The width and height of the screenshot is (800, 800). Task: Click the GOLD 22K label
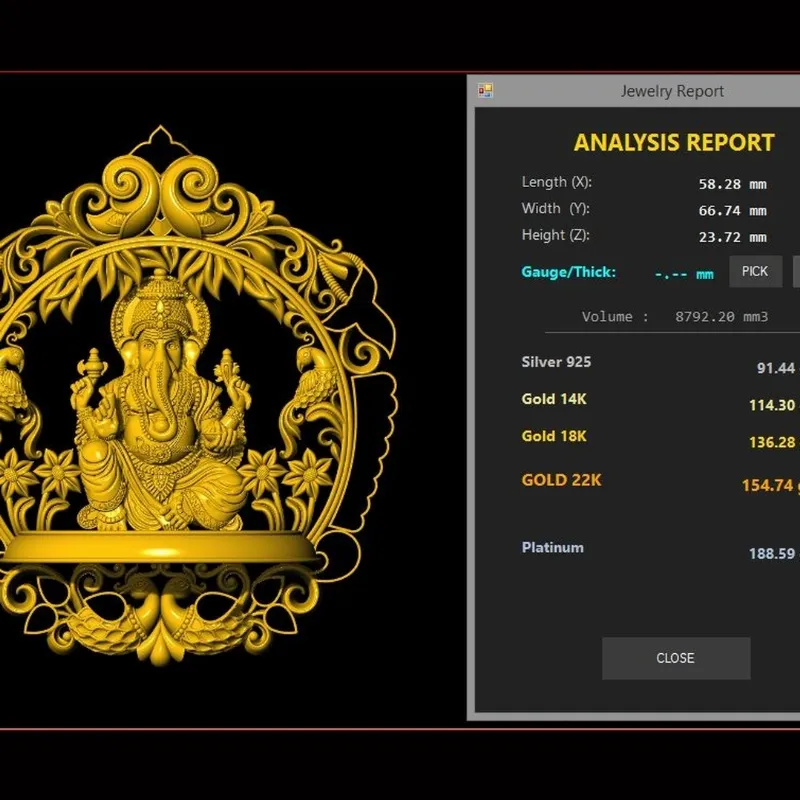561,480
